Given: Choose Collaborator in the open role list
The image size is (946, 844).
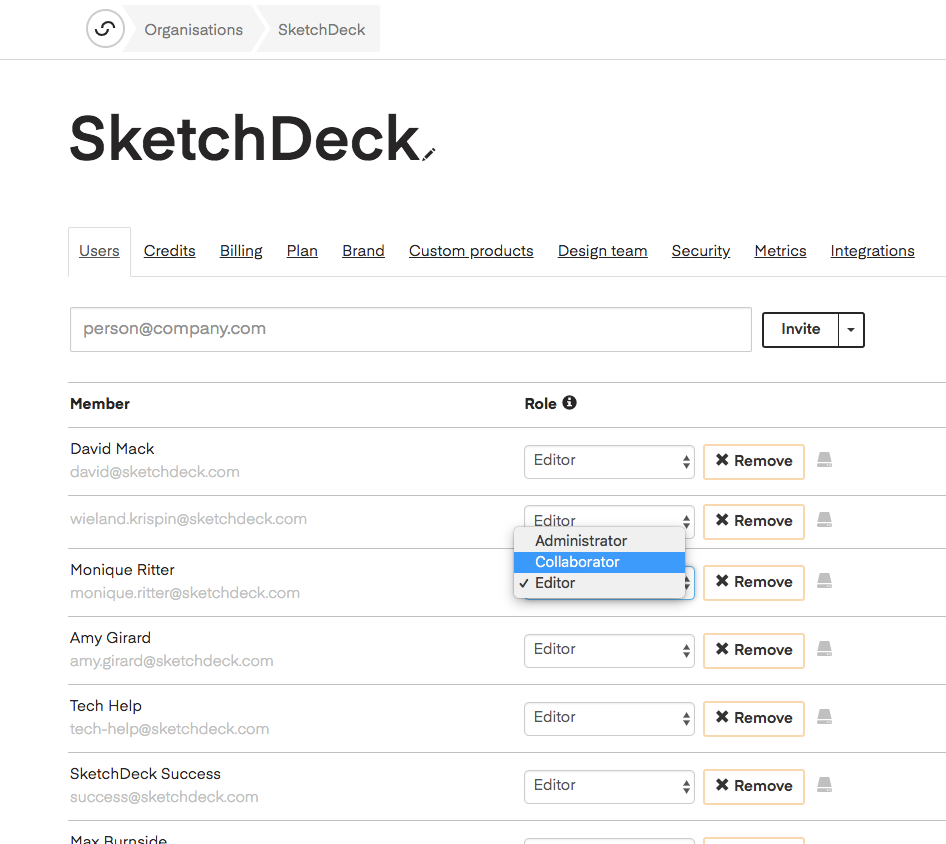Looking at the screenshot, I should pos(599,562).
